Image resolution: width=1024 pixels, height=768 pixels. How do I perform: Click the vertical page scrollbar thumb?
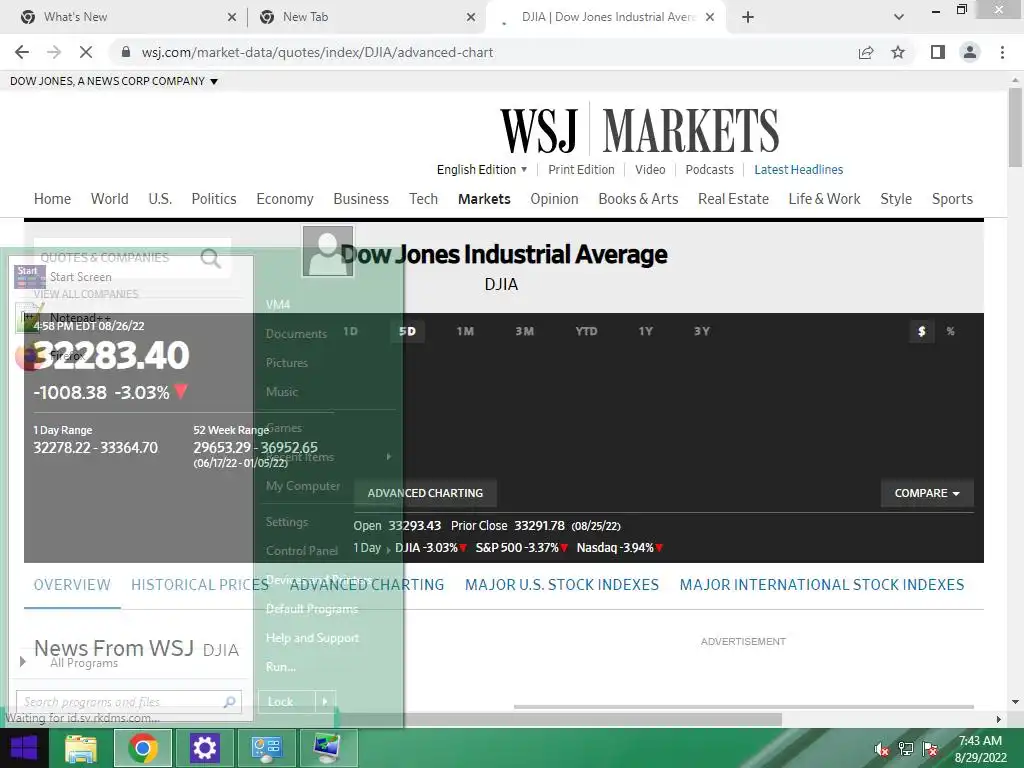1015,127
